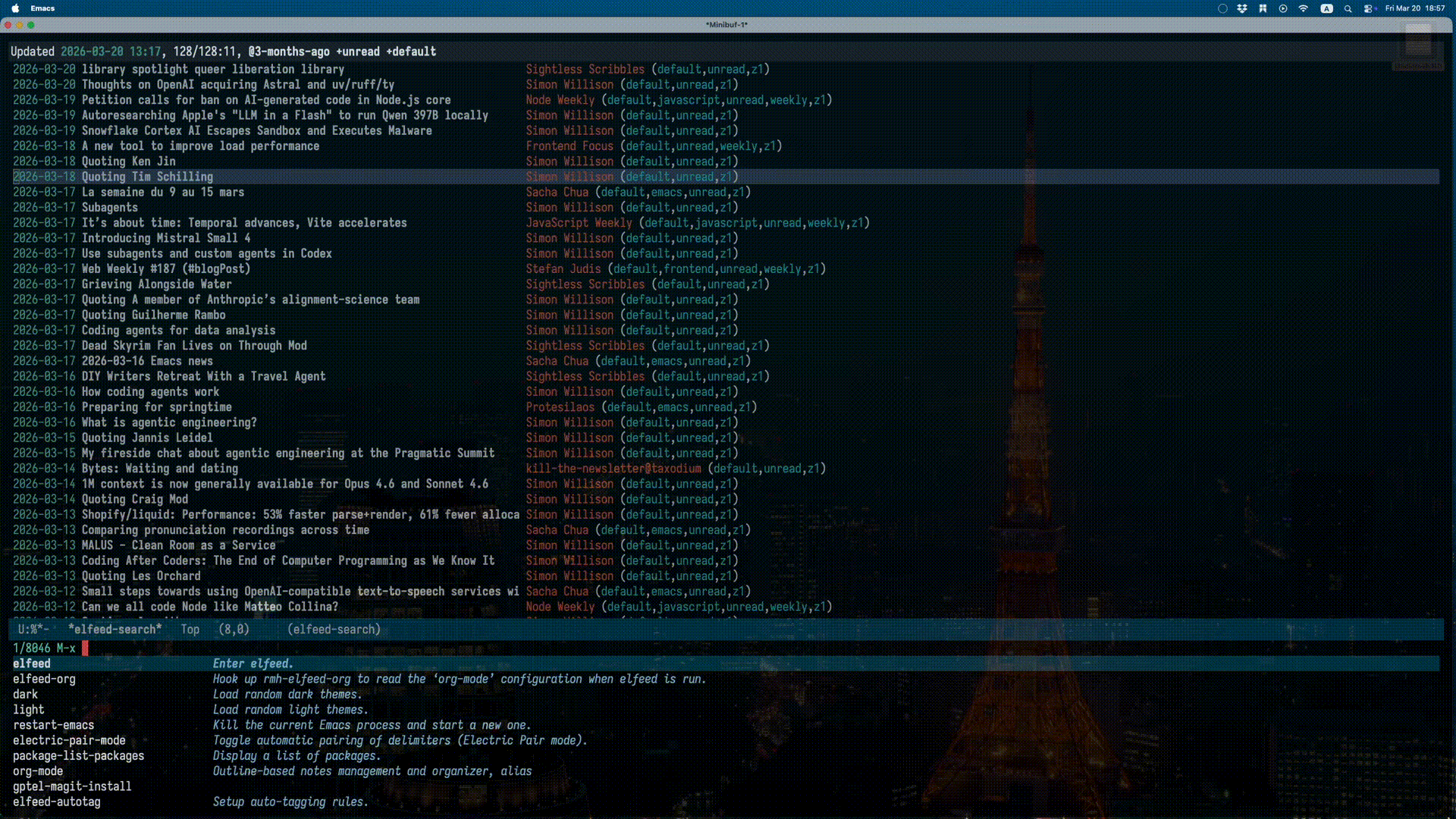The height and width of the screenshot is (819, 1456).
Task: Open the Emacs application menu
Action: point(42,8)
